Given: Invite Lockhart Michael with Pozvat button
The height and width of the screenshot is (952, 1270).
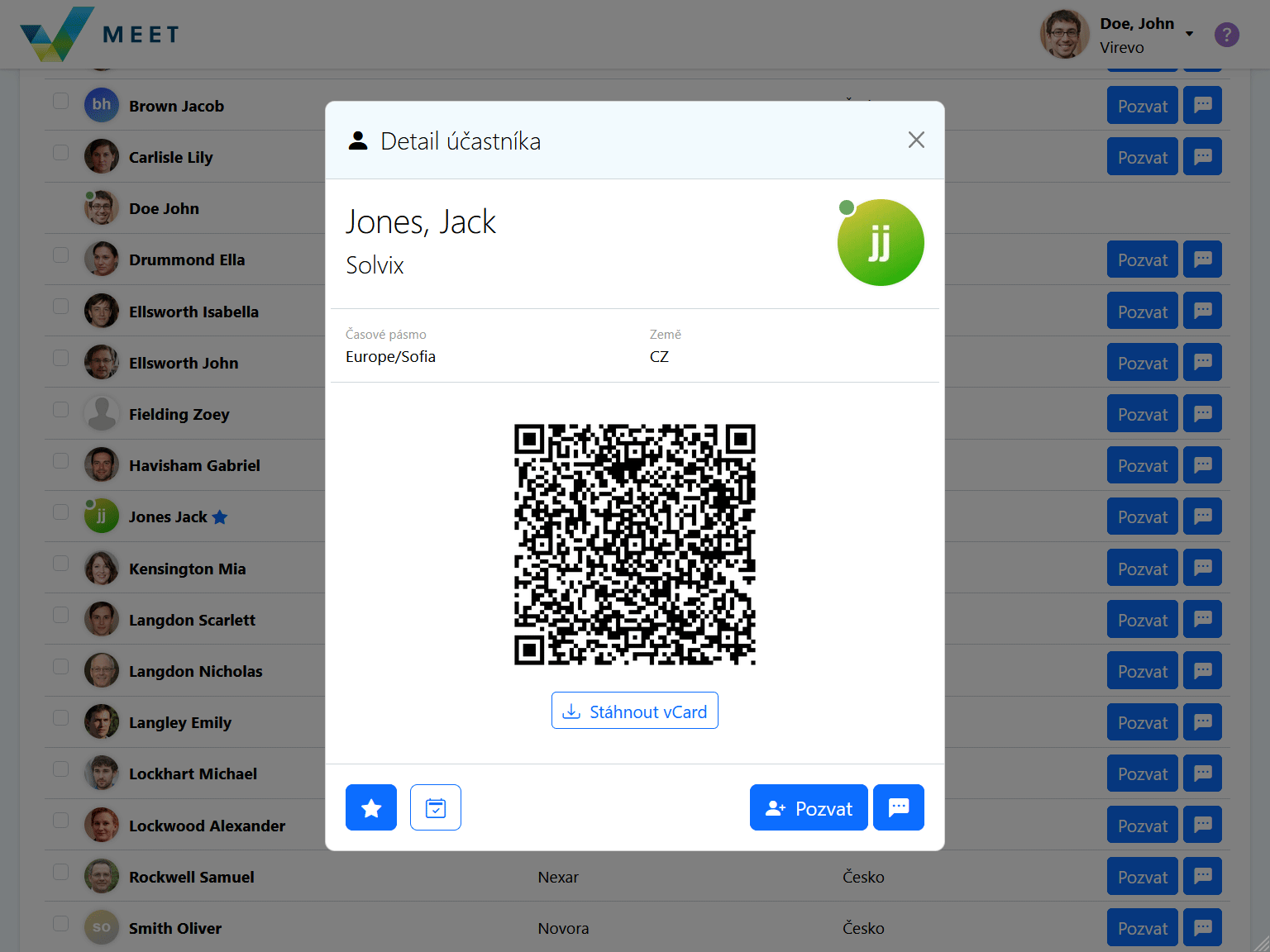Looking at the screenshot, I should 1143,773.
